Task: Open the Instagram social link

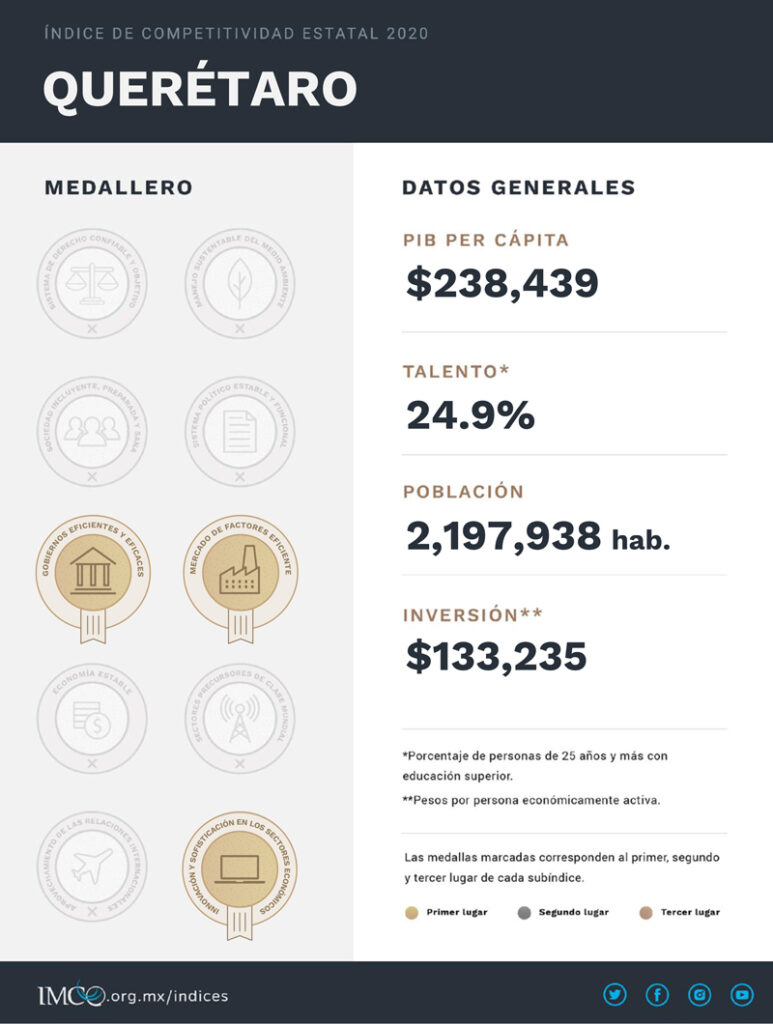Action: (x=699, y=994)
